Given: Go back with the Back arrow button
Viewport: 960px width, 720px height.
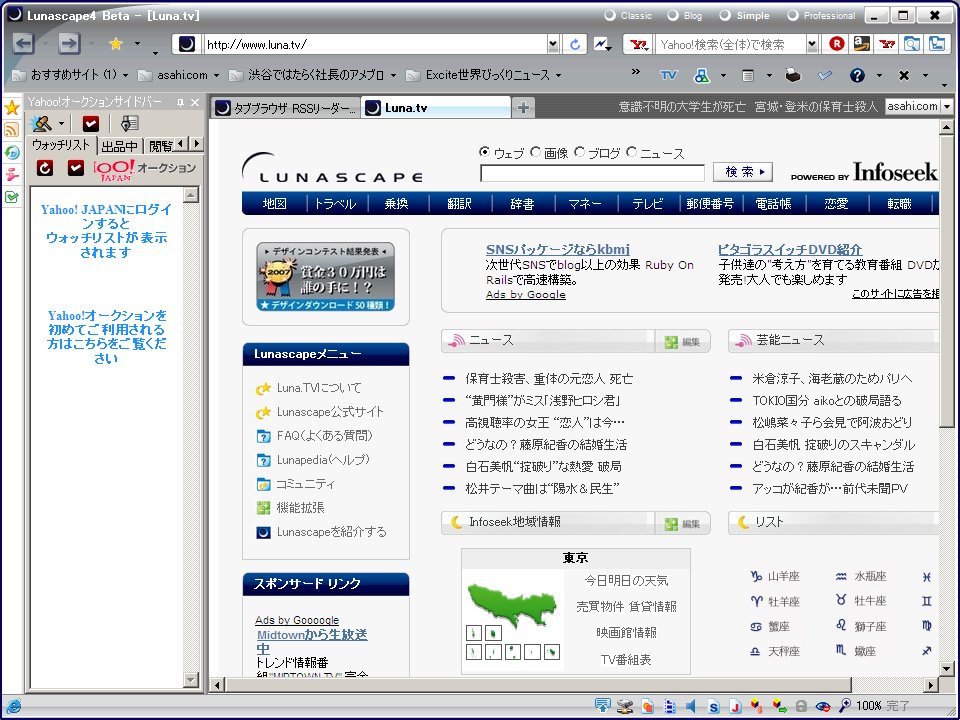Looking at the screenshot, I should pos(23,44).
